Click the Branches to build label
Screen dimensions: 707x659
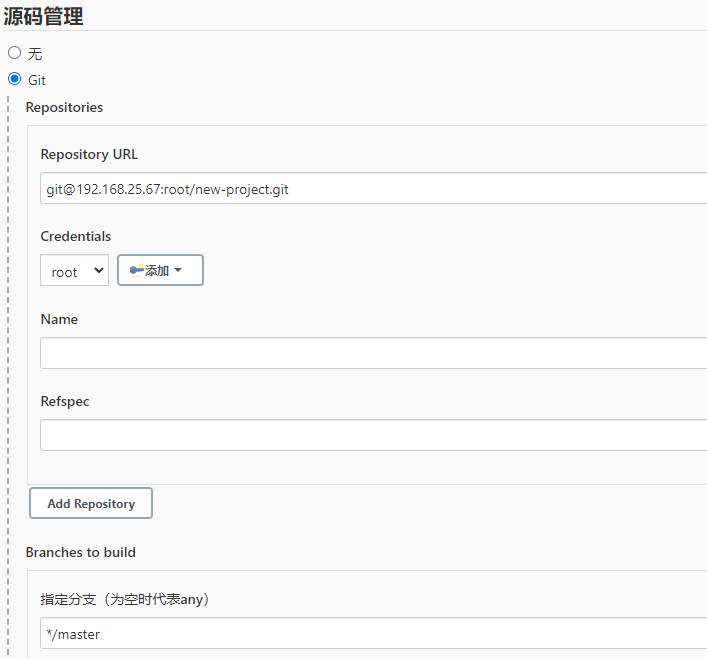click(x=81, y=553)
